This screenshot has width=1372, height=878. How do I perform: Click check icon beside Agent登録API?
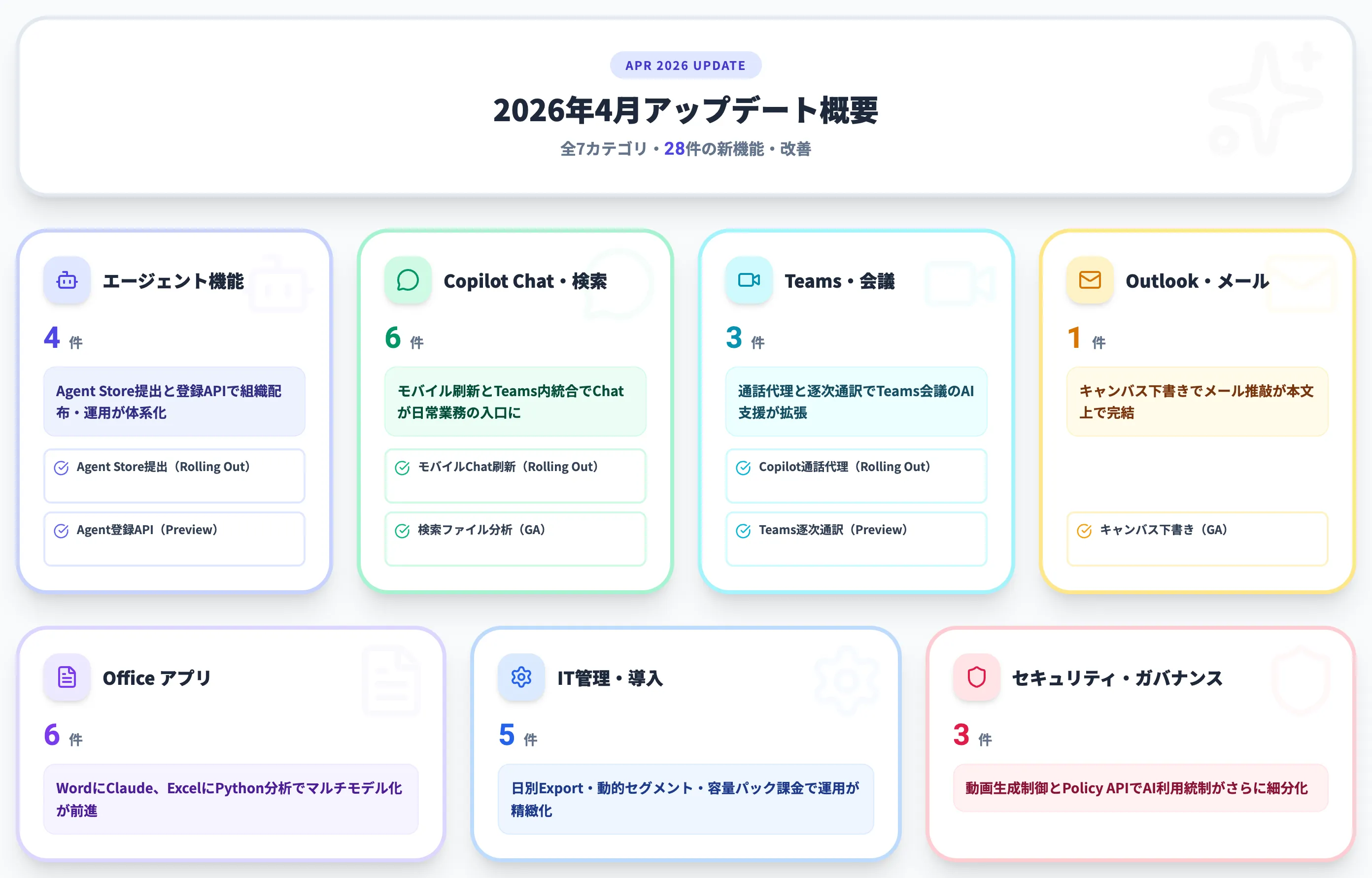point(61,531)
